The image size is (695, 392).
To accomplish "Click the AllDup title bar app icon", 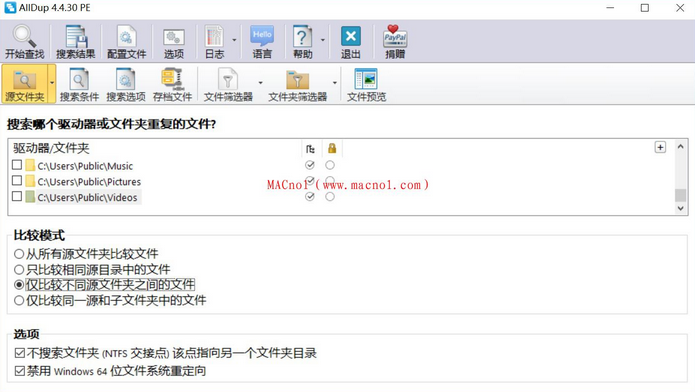I will [x=10, y=8].
